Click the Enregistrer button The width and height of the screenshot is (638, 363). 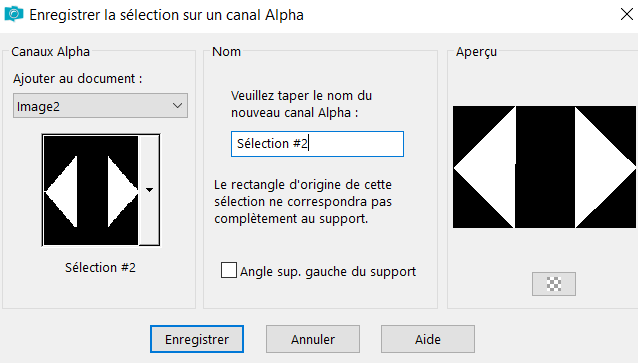point(197,339)
